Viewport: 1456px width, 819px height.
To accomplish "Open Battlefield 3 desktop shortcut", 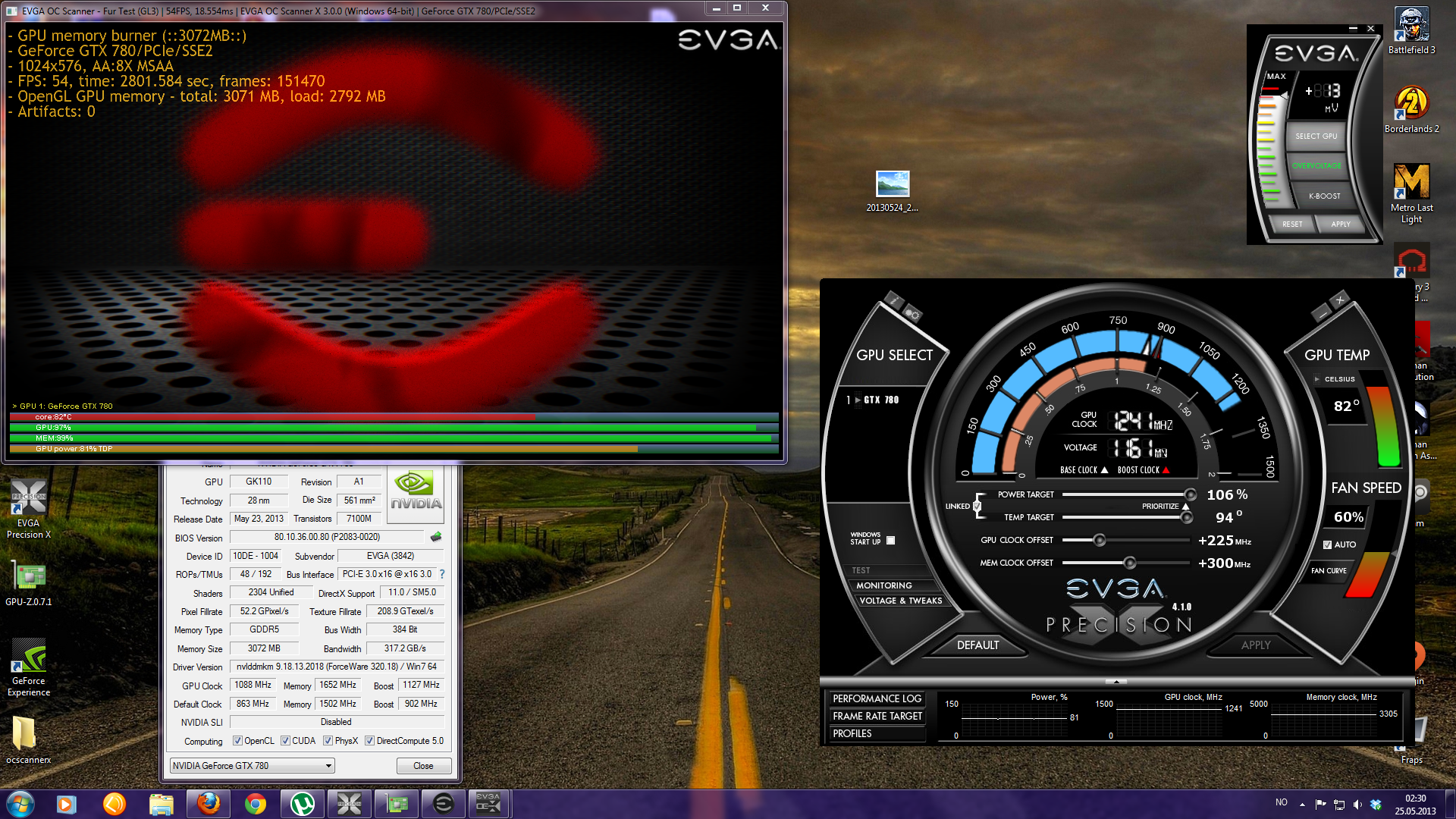I will click(1411, 30).
